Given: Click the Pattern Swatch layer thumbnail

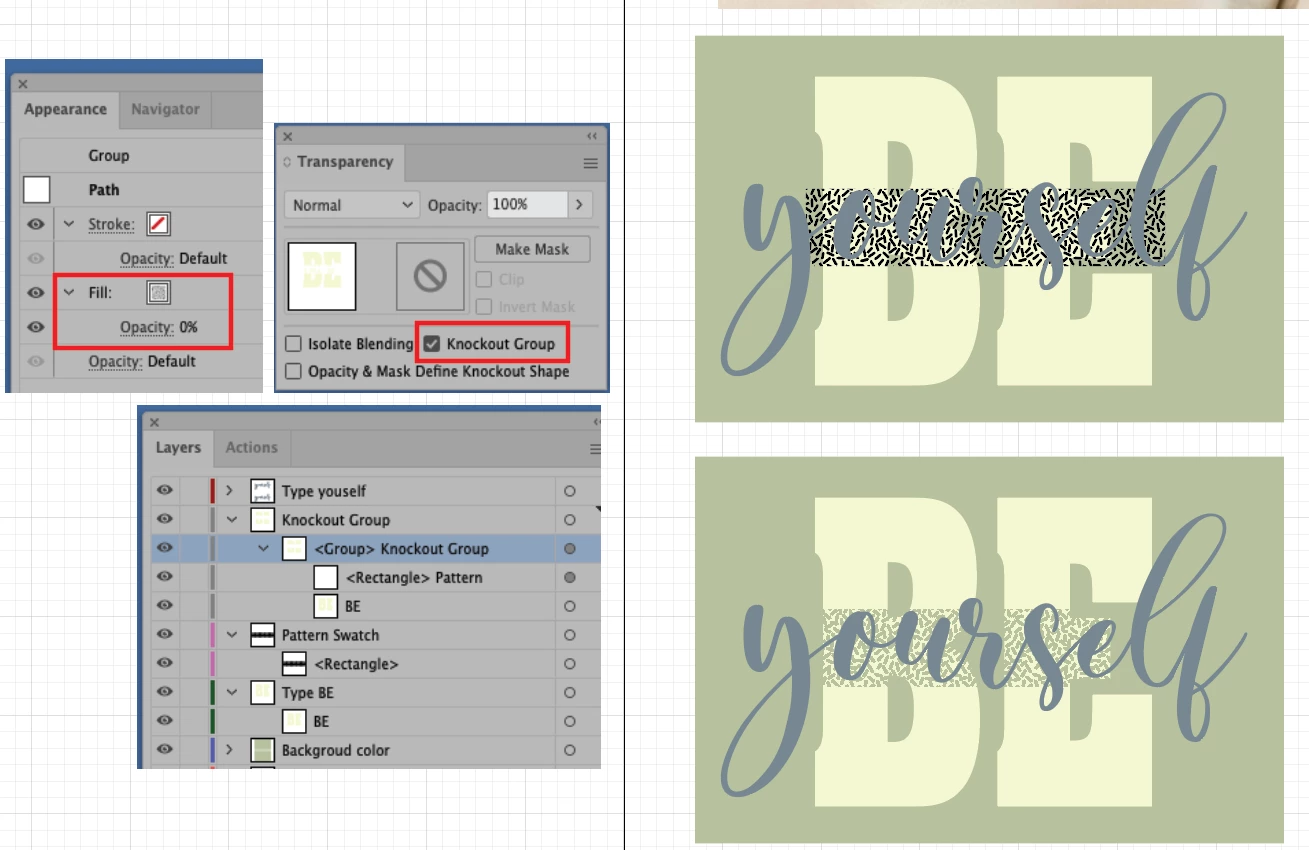Looking at the screenshot, I should 262,635.
